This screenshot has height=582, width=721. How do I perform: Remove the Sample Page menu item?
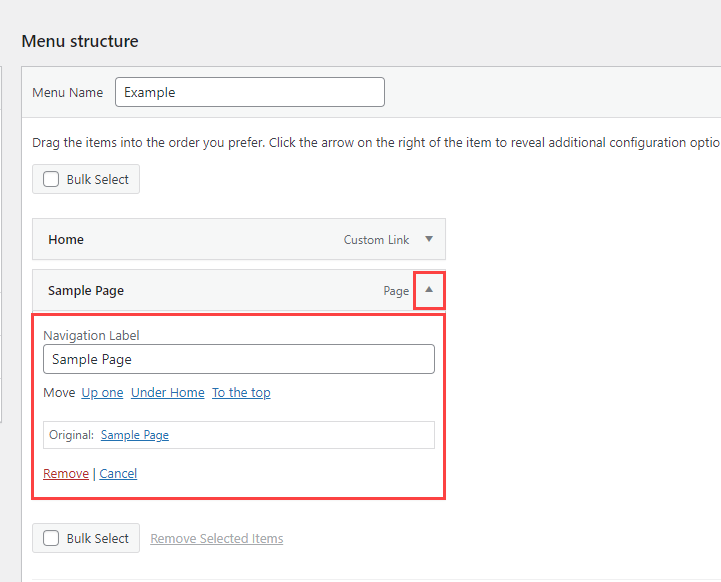(x=66, y=474)
